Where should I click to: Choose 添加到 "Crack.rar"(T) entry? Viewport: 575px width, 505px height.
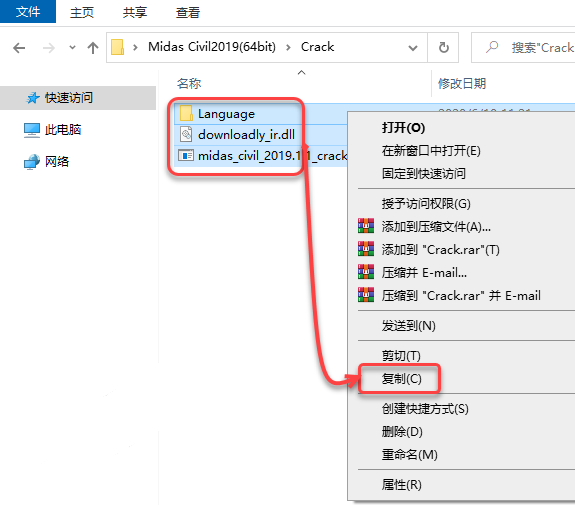461,250
